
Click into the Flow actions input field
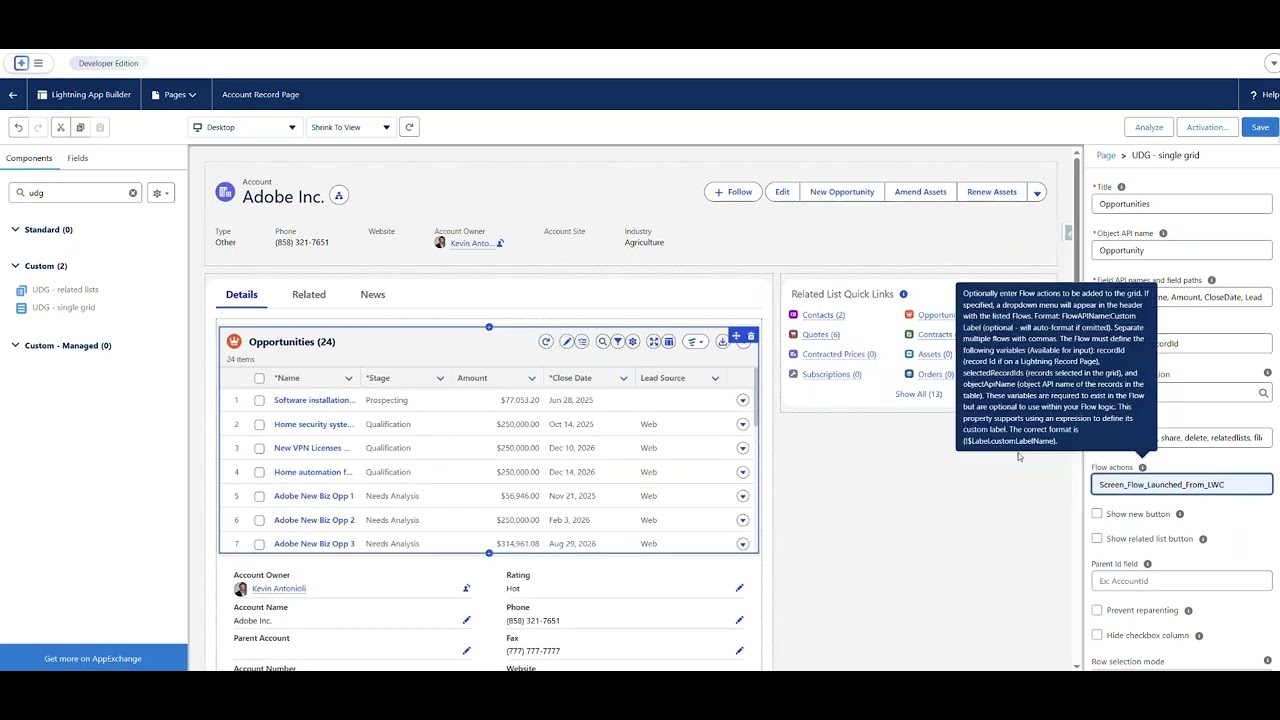pos(1182,485)
